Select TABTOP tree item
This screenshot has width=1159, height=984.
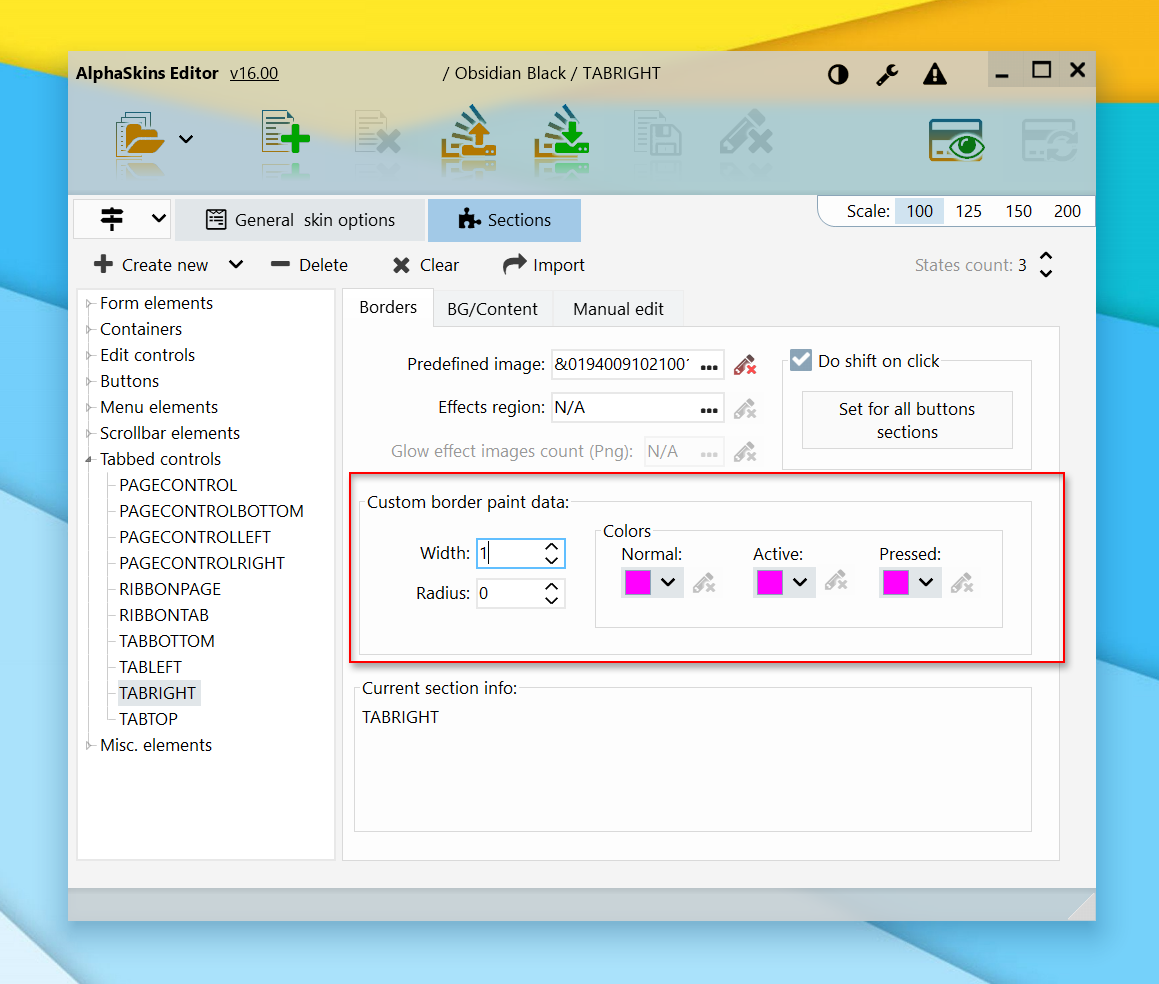149,719
